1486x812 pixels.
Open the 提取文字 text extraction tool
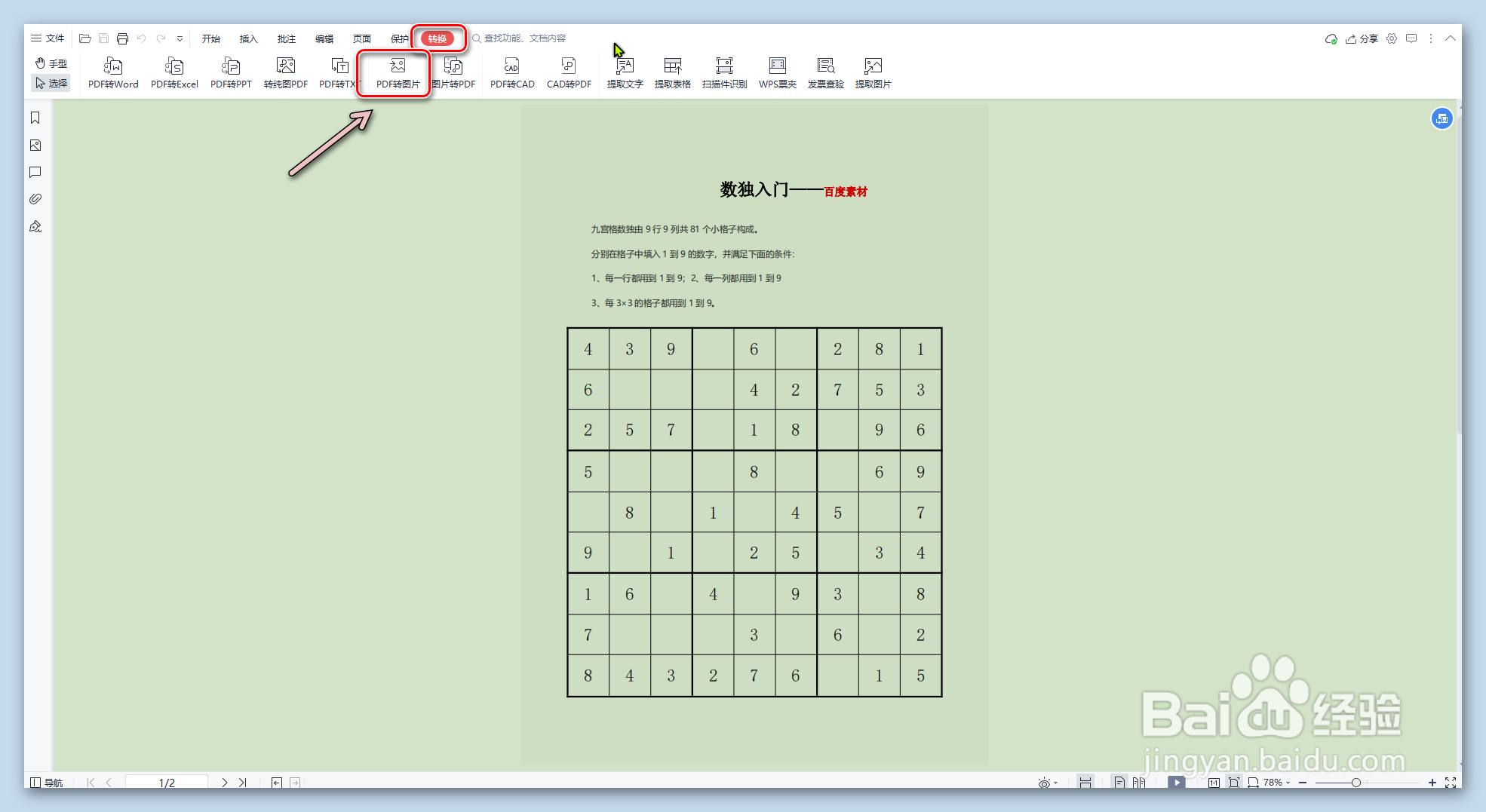625,72
